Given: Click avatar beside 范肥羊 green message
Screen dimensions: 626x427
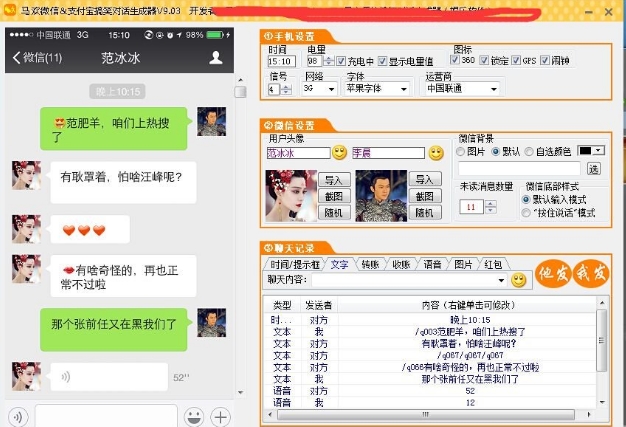Looking at the screenshot, I should 212,121.
